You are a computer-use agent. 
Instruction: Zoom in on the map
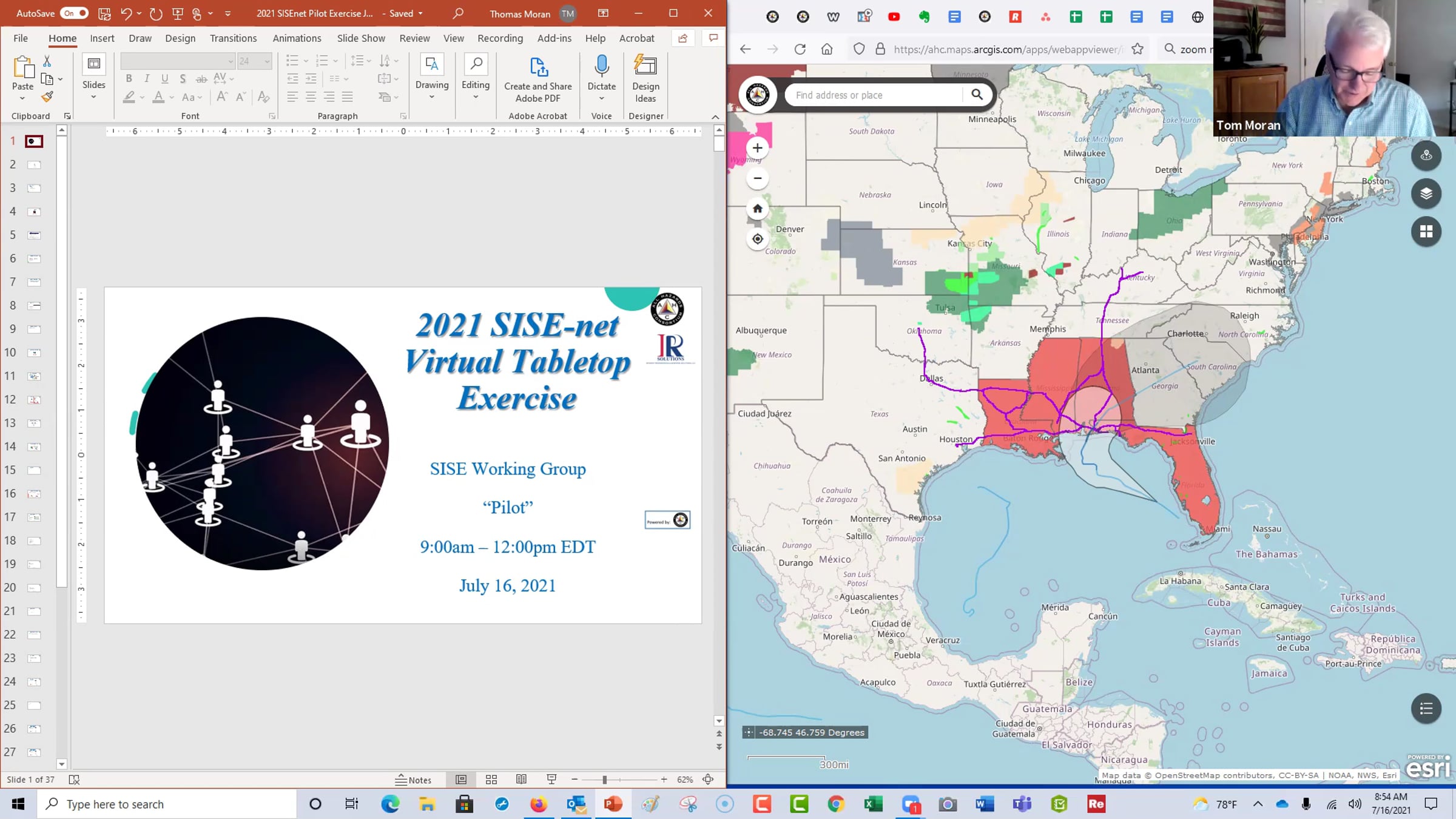[757, 148]
